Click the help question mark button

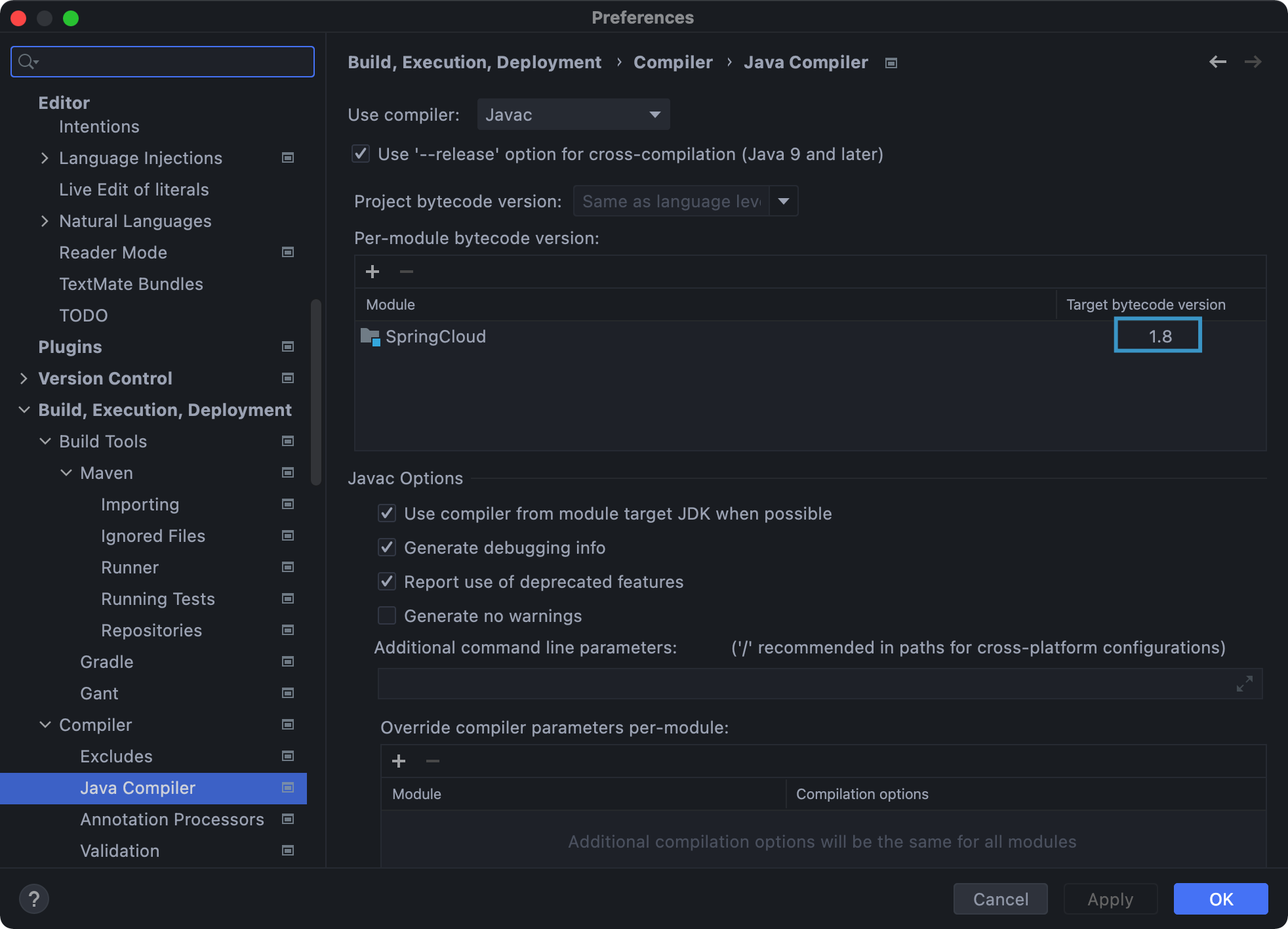coord(34,899)
